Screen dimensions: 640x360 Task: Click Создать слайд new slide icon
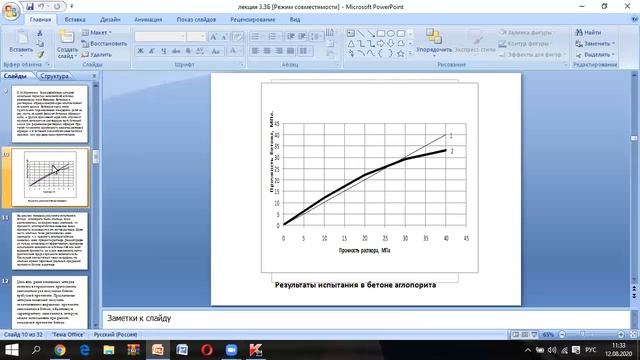click(66, 37)
